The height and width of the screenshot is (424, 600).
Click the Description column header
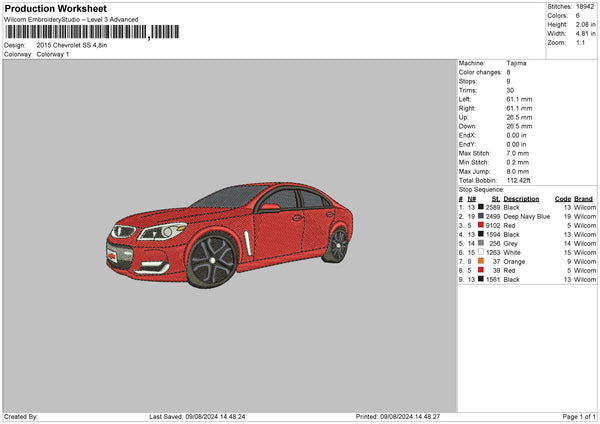pos(523,198)
